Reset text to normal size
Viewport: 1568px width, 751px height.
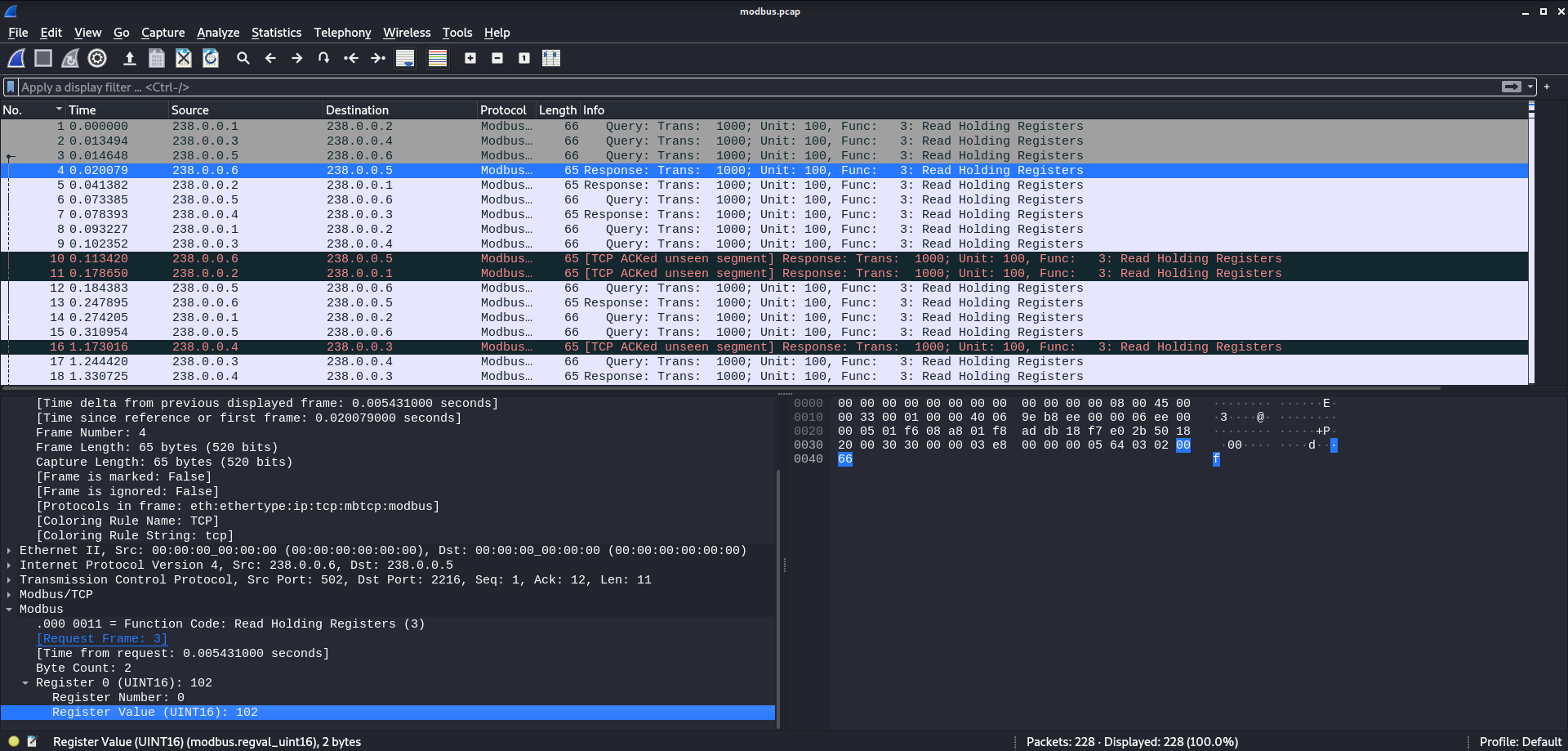click(x=524, y=58)
